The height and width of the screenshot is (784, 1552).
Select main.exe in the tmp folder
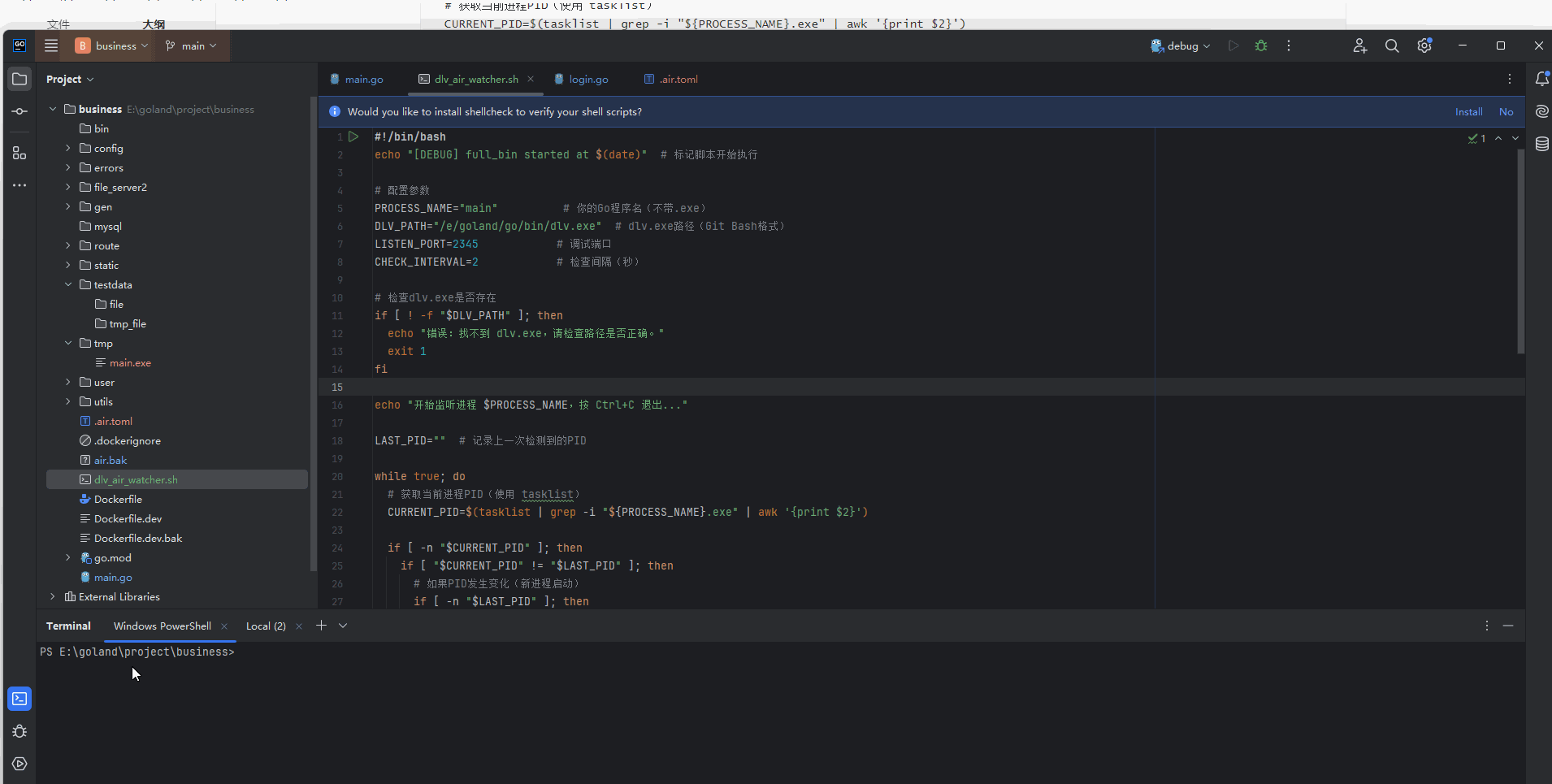coord(130,362)
